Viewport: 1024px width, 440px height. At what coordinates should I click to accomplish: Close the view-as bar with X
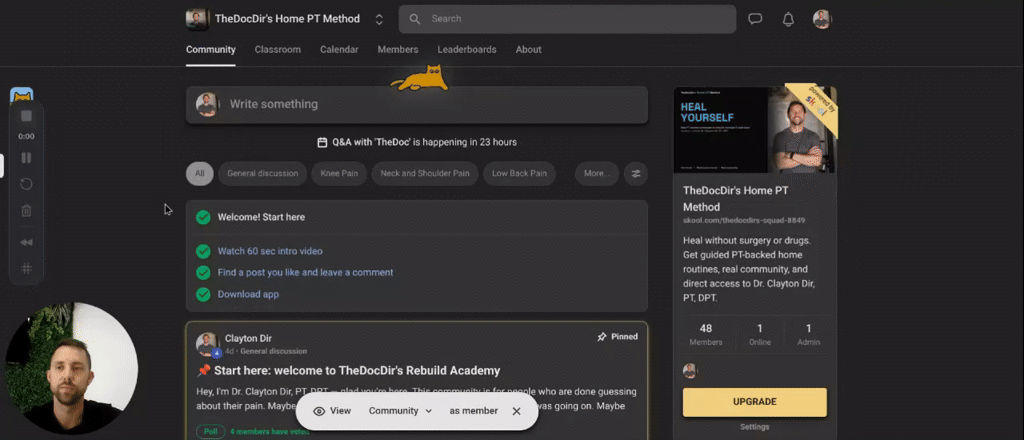point(517,411)
